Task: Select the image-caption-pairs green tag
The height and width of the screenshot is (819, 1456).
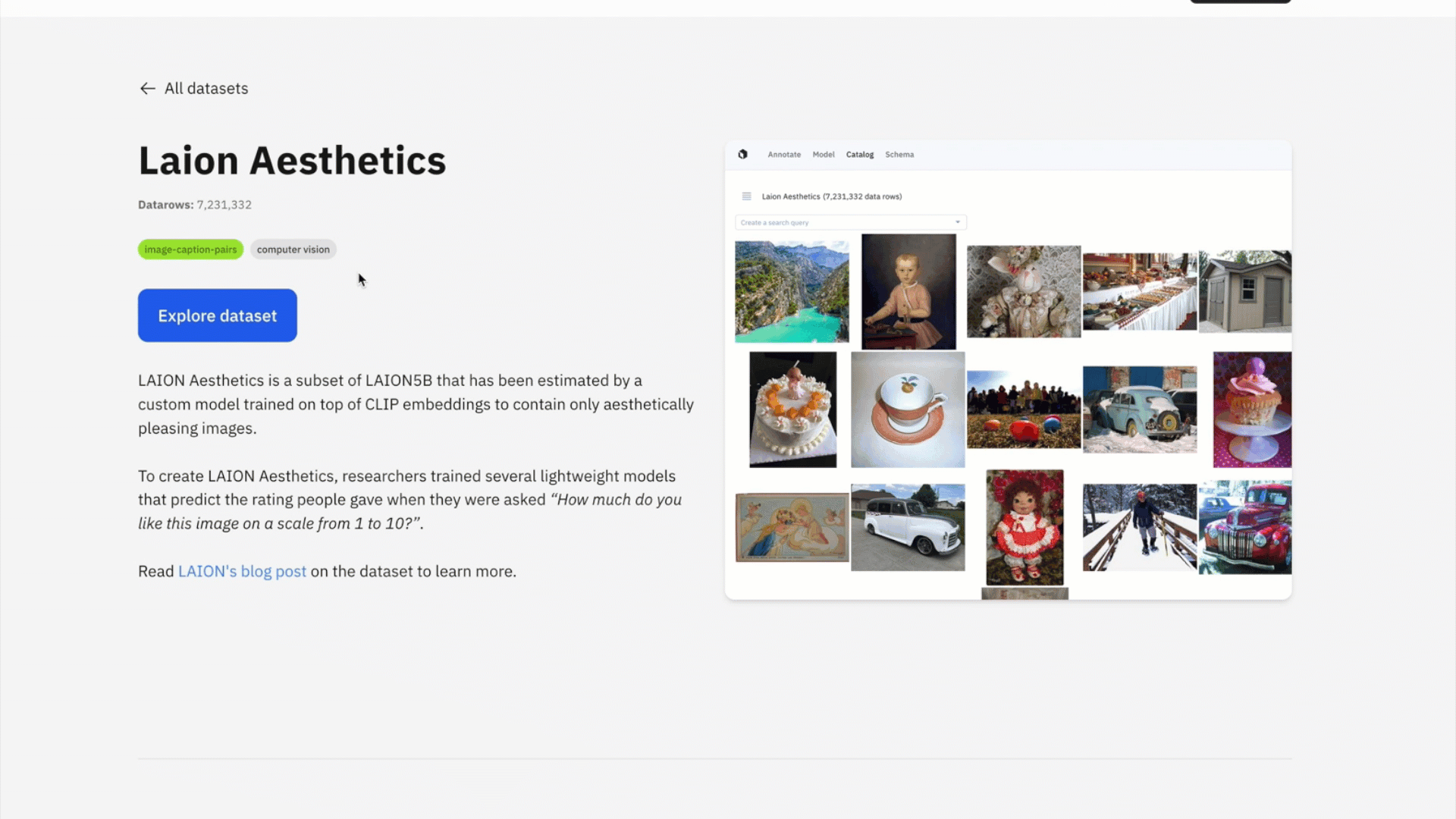Action: coord(190,249)
